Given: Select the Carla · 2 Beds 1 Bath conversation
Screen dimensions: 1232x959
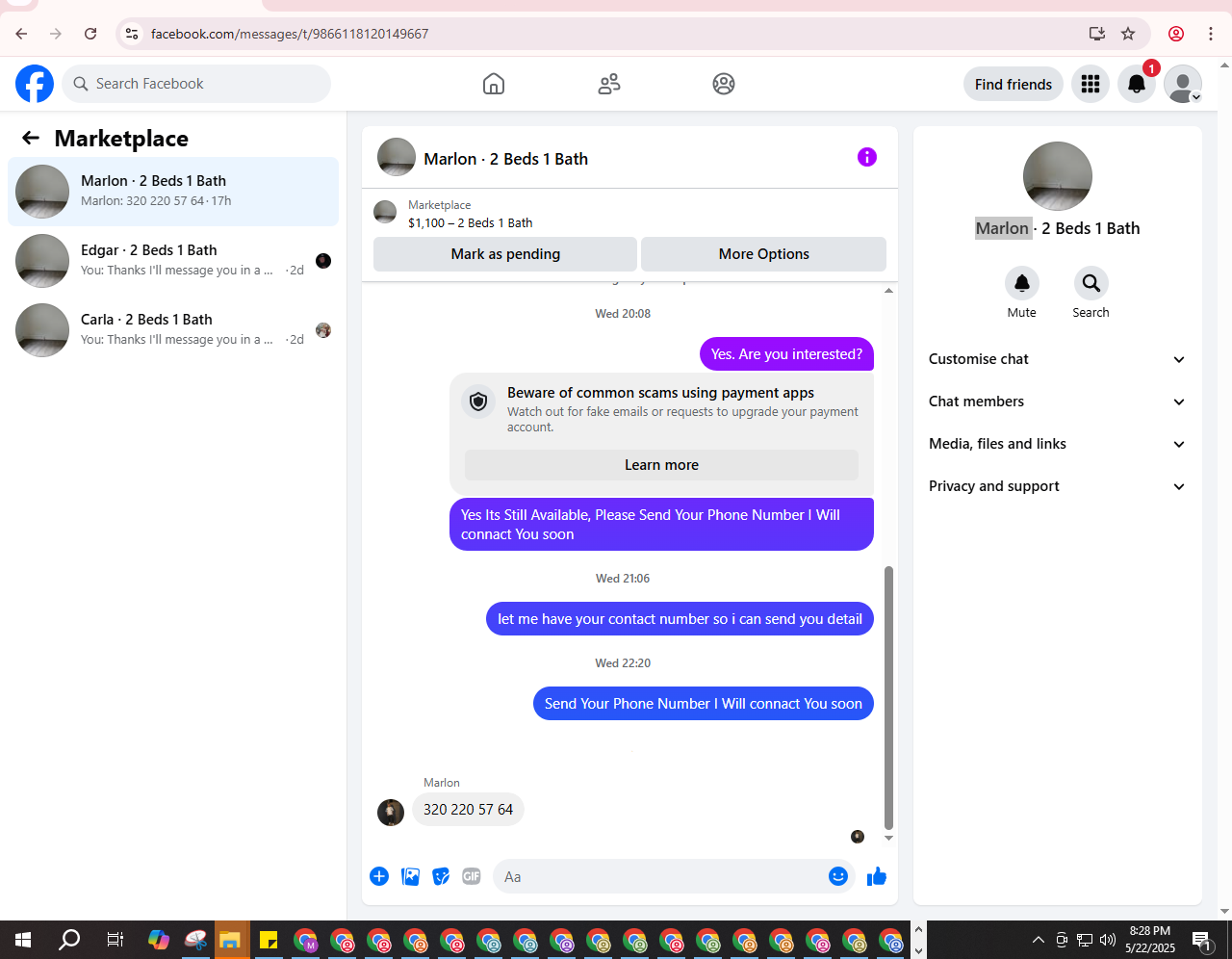Looking at the screenshot, I should point(173,330).
